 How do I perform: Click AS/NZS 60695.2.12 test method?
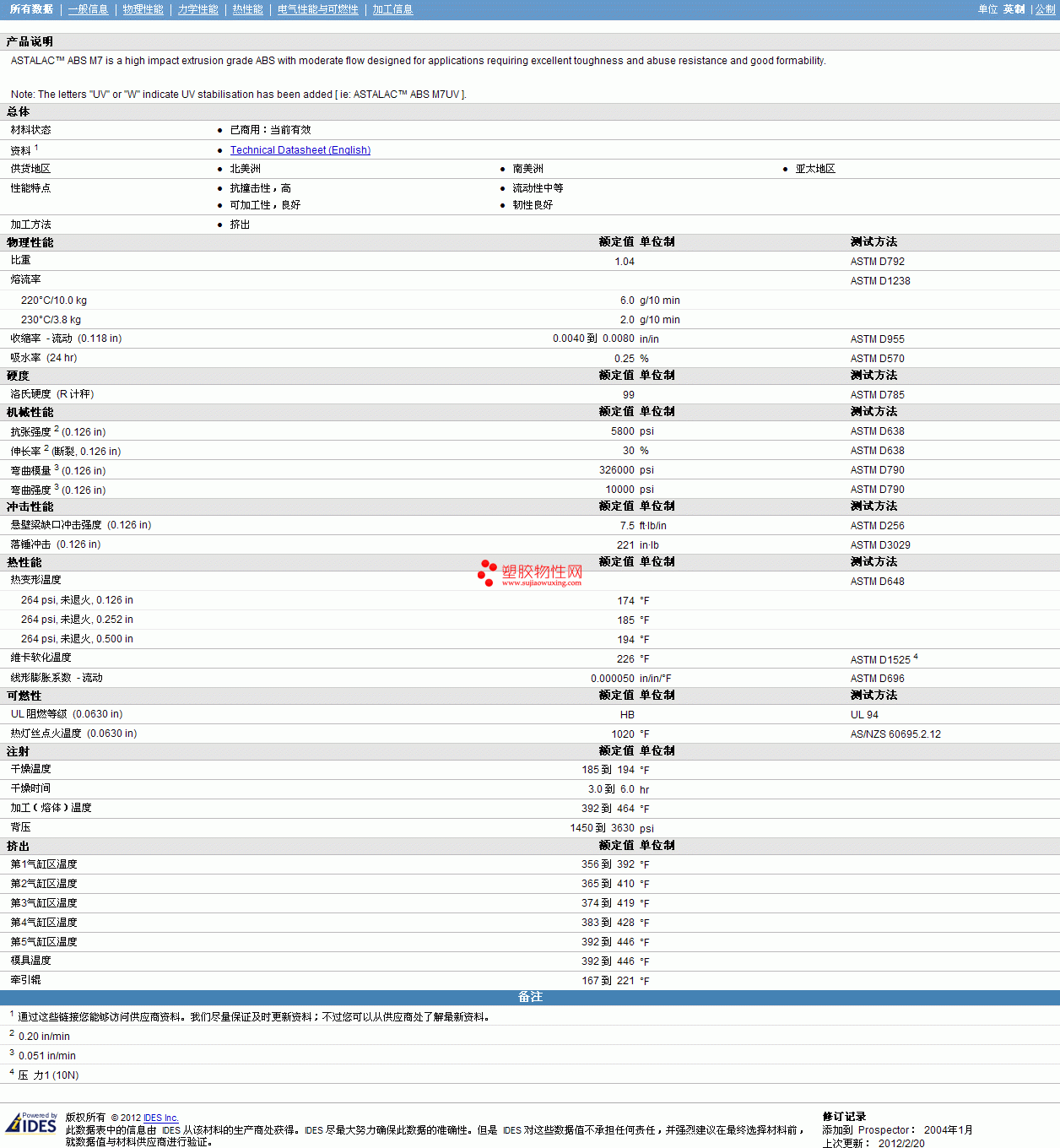tap(895, 734)
